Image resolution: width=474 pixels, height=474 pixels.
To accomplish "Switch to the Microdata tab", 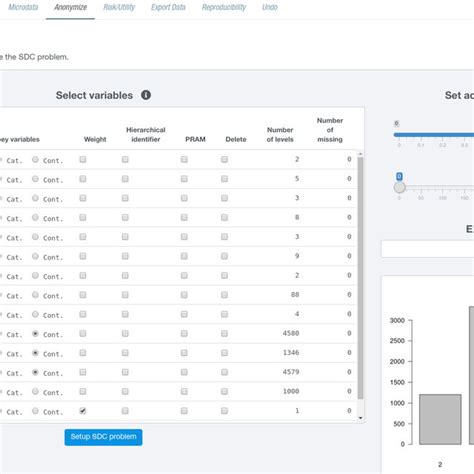I will tap(23, 7).
